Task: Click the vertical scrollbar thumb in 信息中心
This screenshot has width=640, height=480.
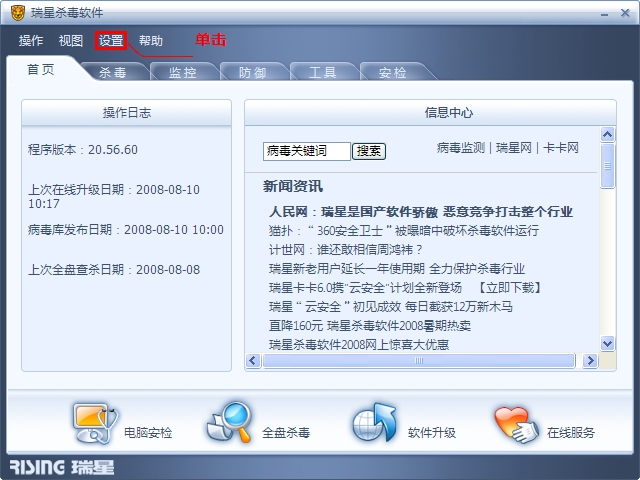Action: point(607,166)
